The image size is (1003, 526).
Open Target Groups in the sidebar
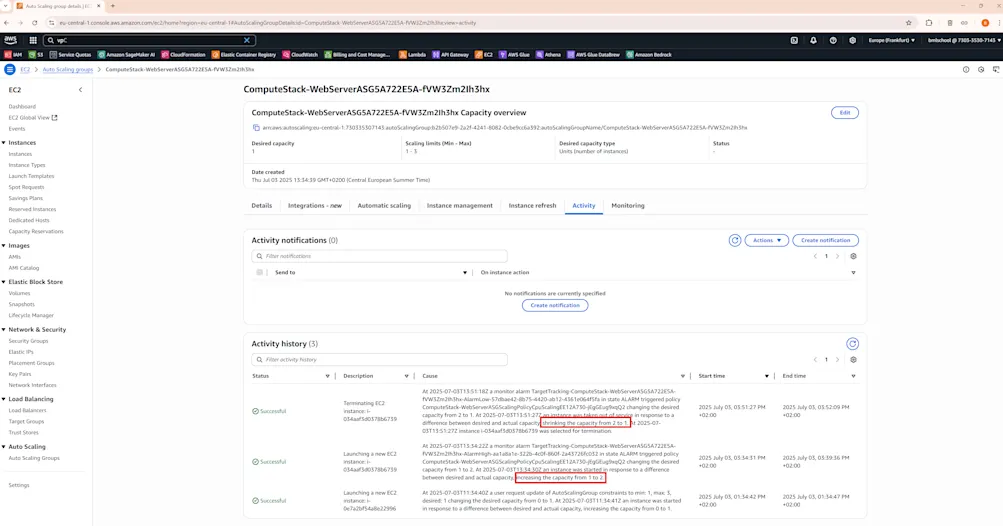[x=26, y=422]
